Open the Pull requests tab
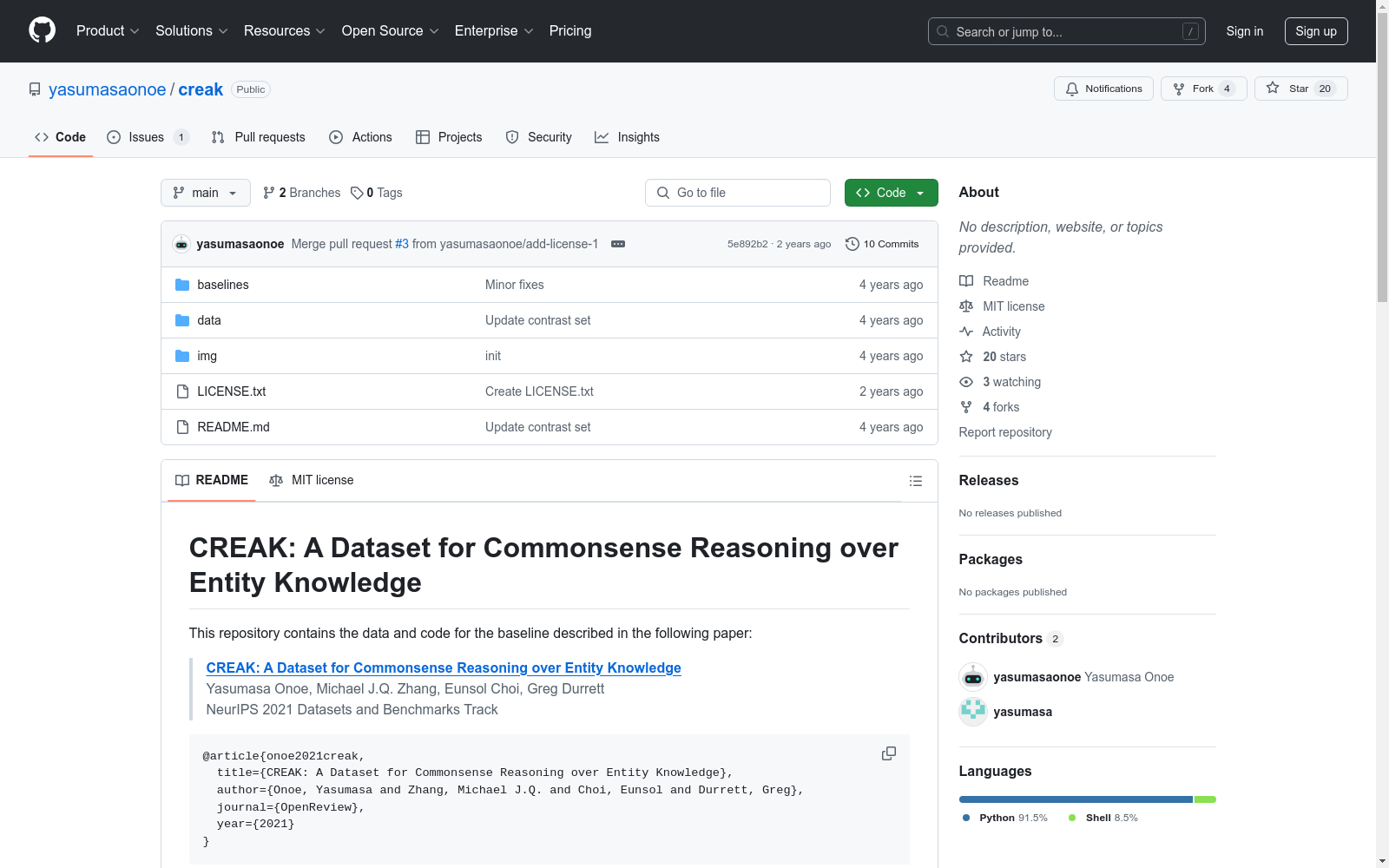Image resolution: width=1389 pixels, height=868 pixels. [x=259, y=137]
